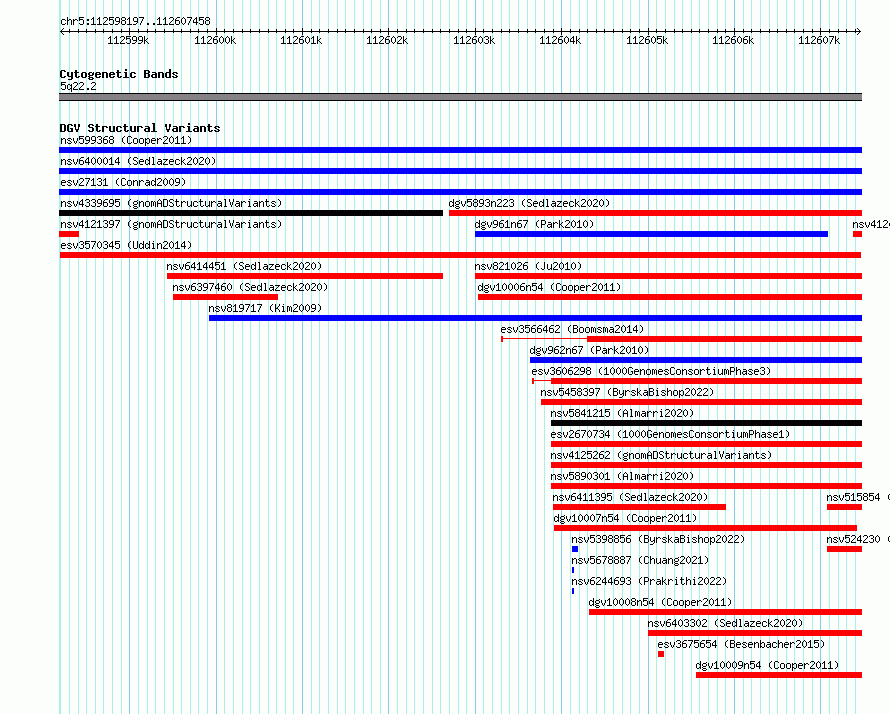Click the black bar of nsv4339695 (gnomADStructuralVariants)
This screenshot has width=890, height=714.
(x=251, y=213)
